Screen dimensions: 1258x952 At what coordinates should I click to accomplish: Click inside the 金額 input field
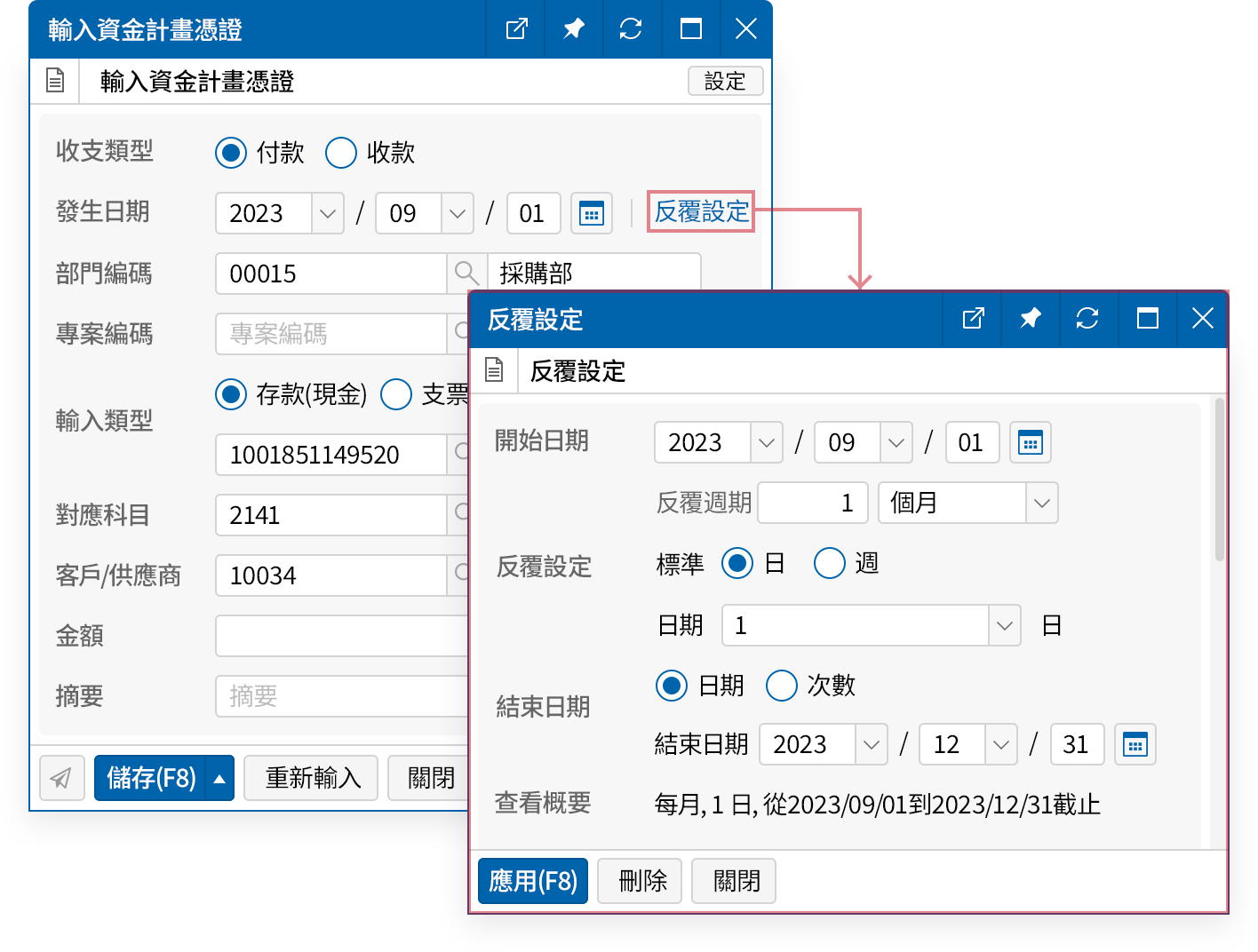tap(338, 636)
